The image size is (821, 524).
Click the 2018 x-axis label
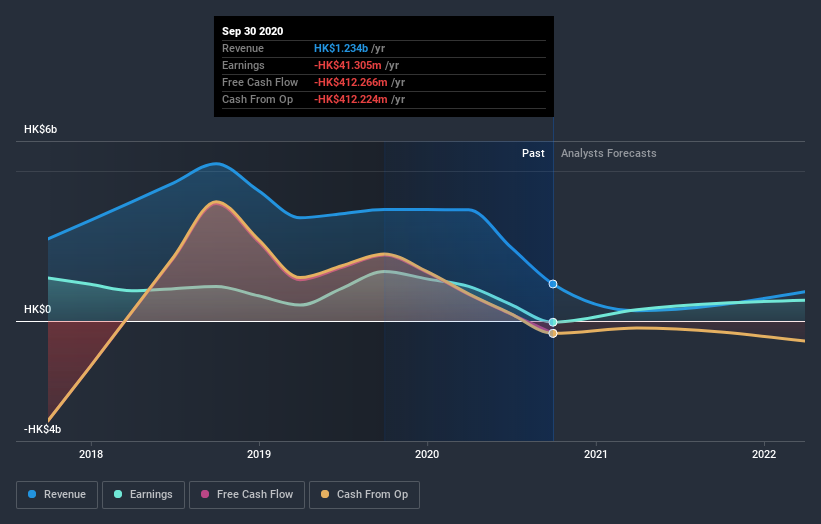click(x=91, y=454)
